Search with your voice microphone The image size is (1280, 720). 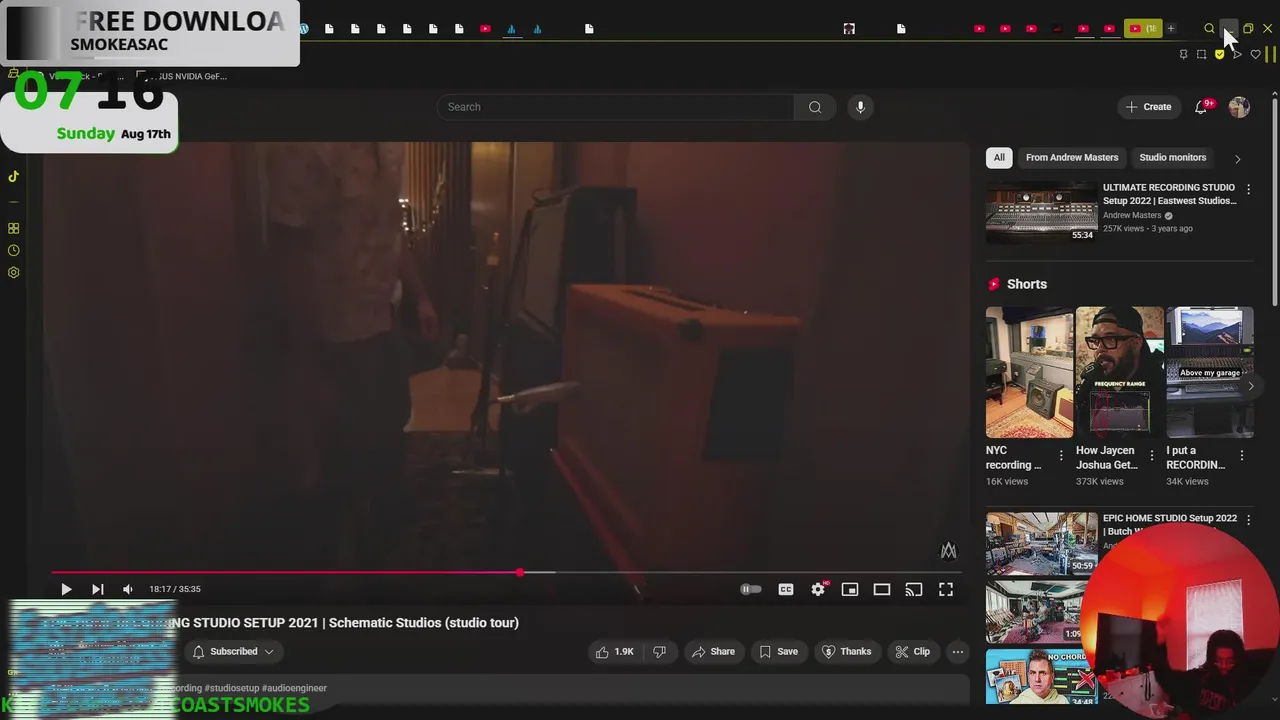click(x=860, y=107)
